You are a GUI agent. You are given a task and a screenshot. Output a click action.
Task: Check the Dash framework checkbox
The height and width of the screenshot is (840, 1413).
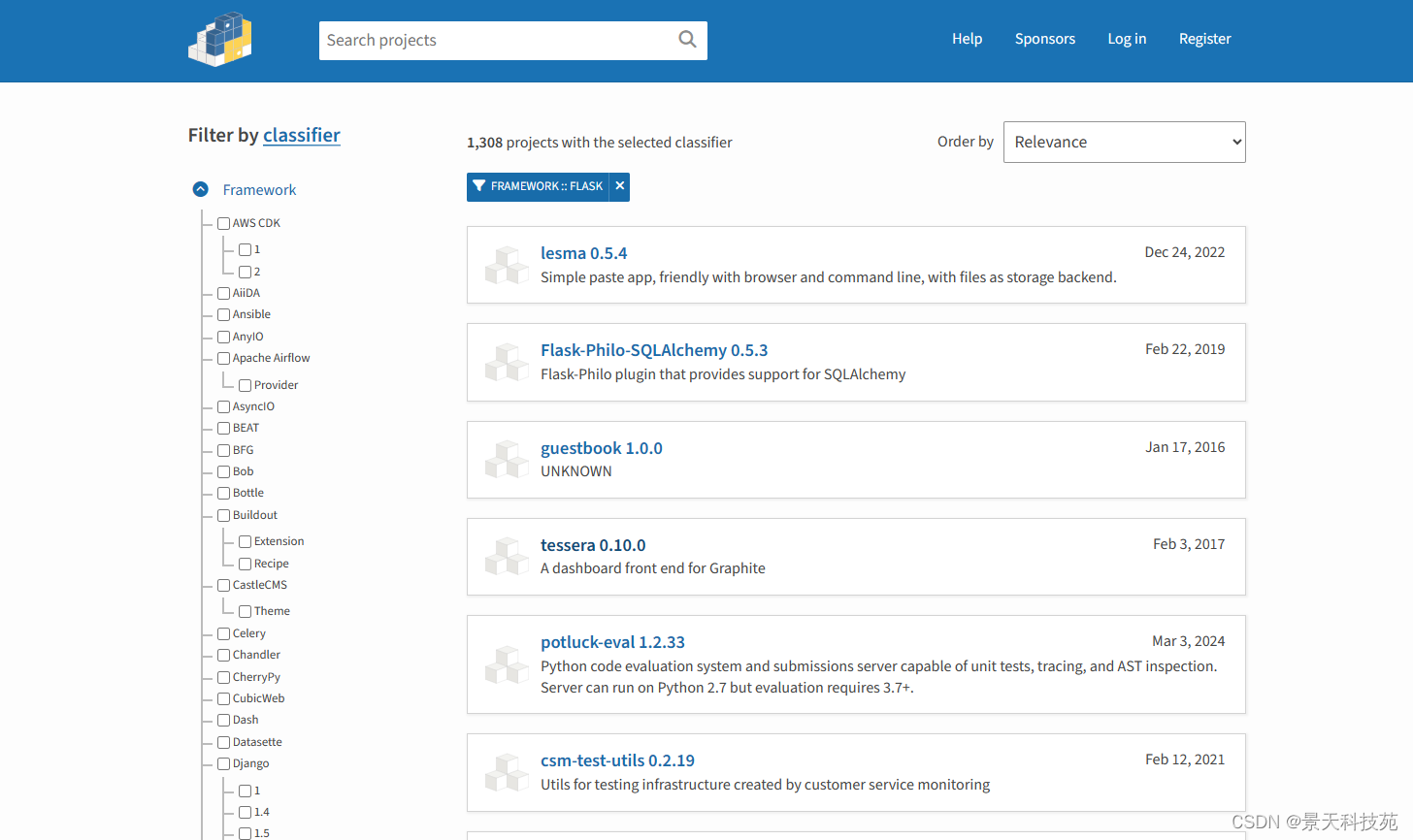[224, 720]
